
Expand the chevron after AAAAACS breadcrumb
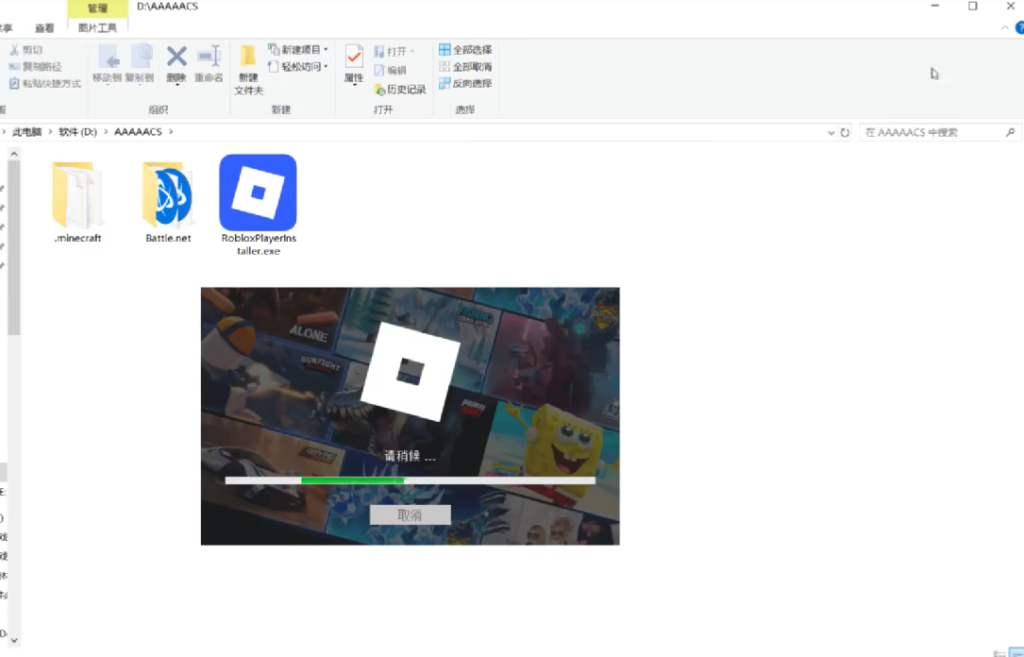tap(171, 132)
